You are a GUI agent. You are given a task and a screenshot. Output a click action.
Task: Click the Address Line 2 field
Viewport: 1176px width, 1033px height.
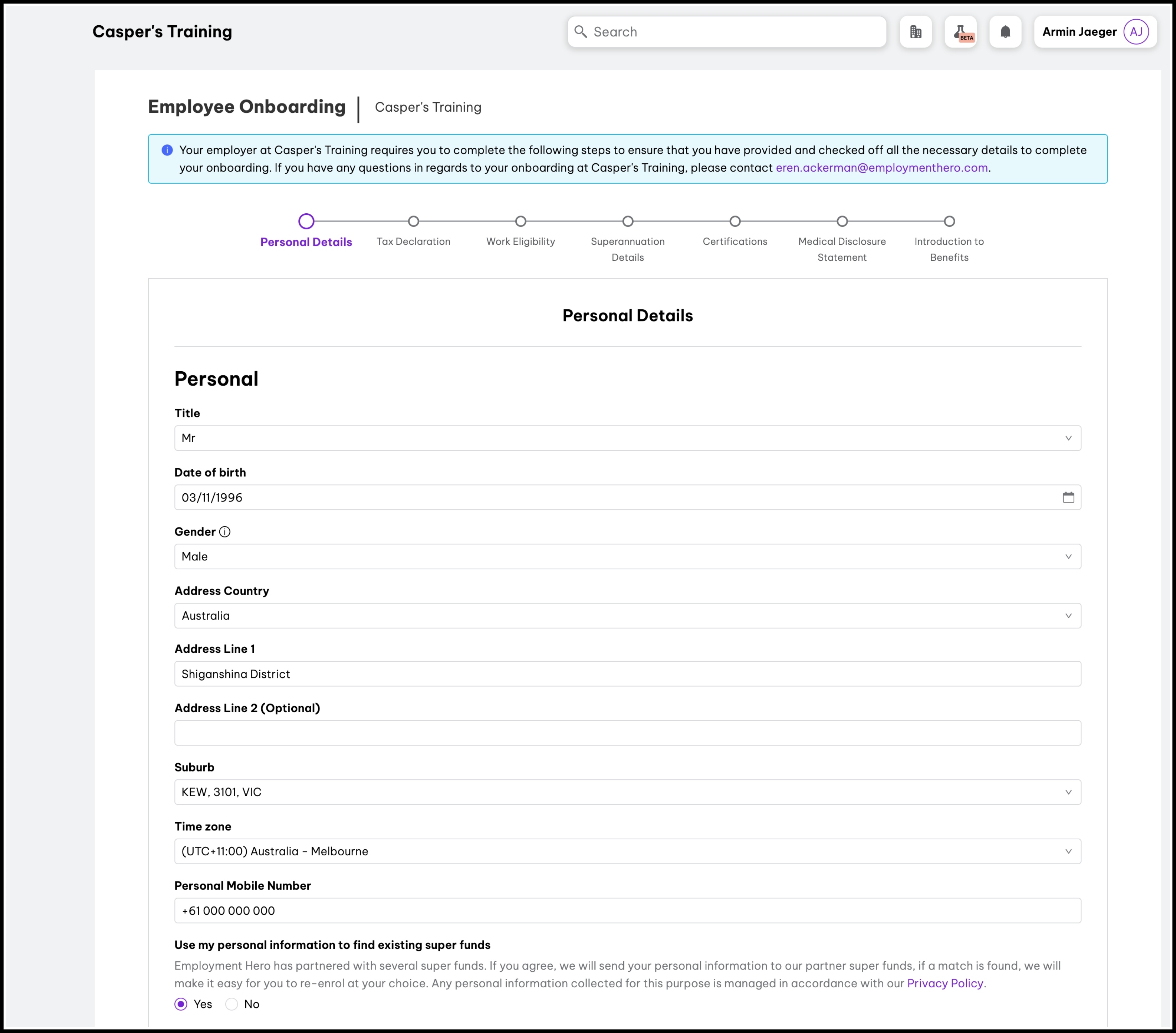[x=627, y=733]
